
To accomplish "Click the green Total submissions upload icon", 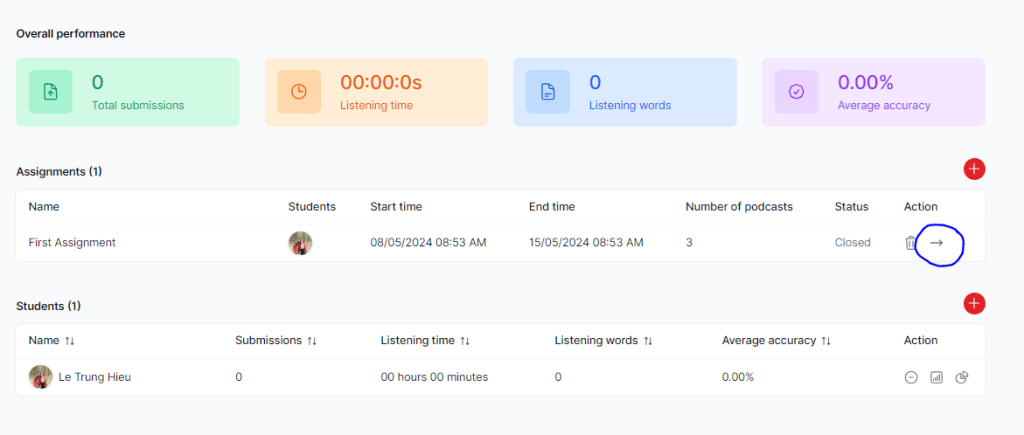I will pos(50,92).
